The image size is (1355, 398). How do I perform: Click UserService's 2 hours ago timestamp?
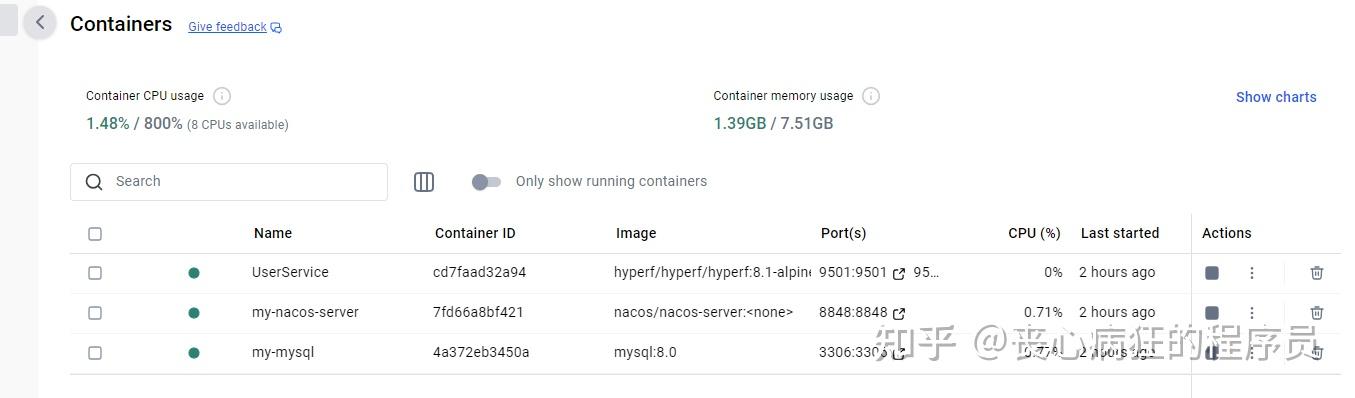[x=1117, y=272]
